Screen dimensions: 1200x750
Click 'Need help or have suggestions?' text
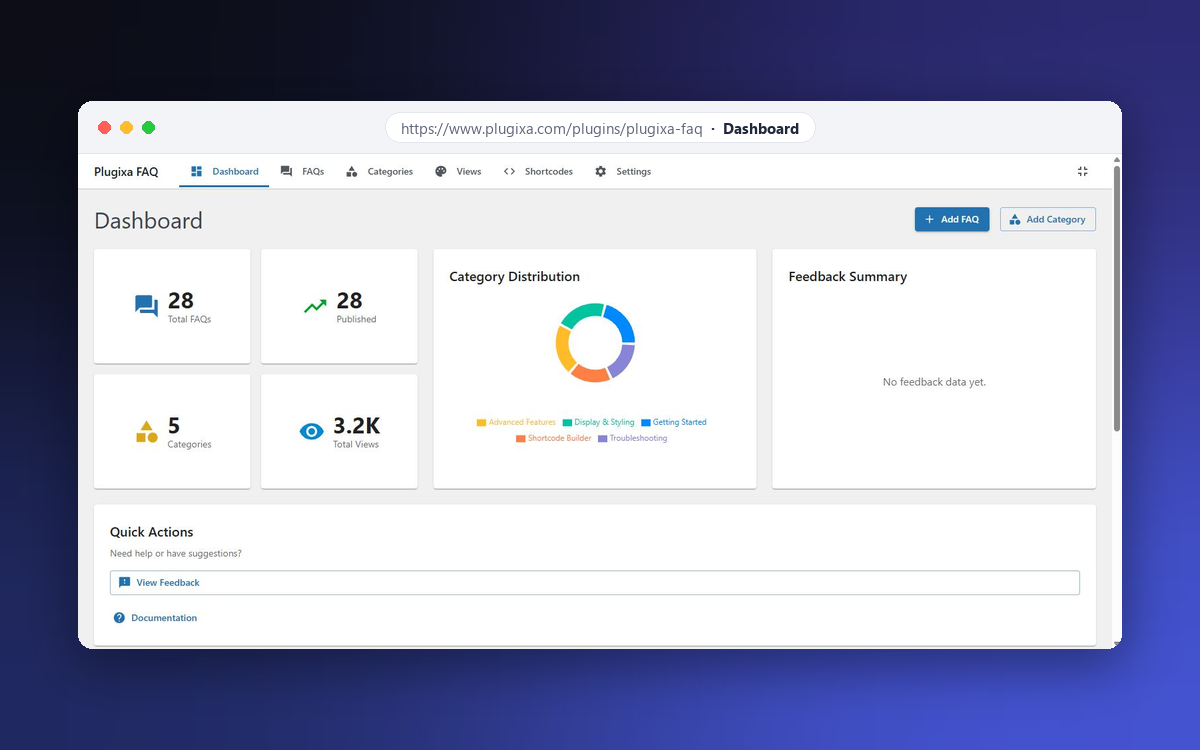click(176, 554)
